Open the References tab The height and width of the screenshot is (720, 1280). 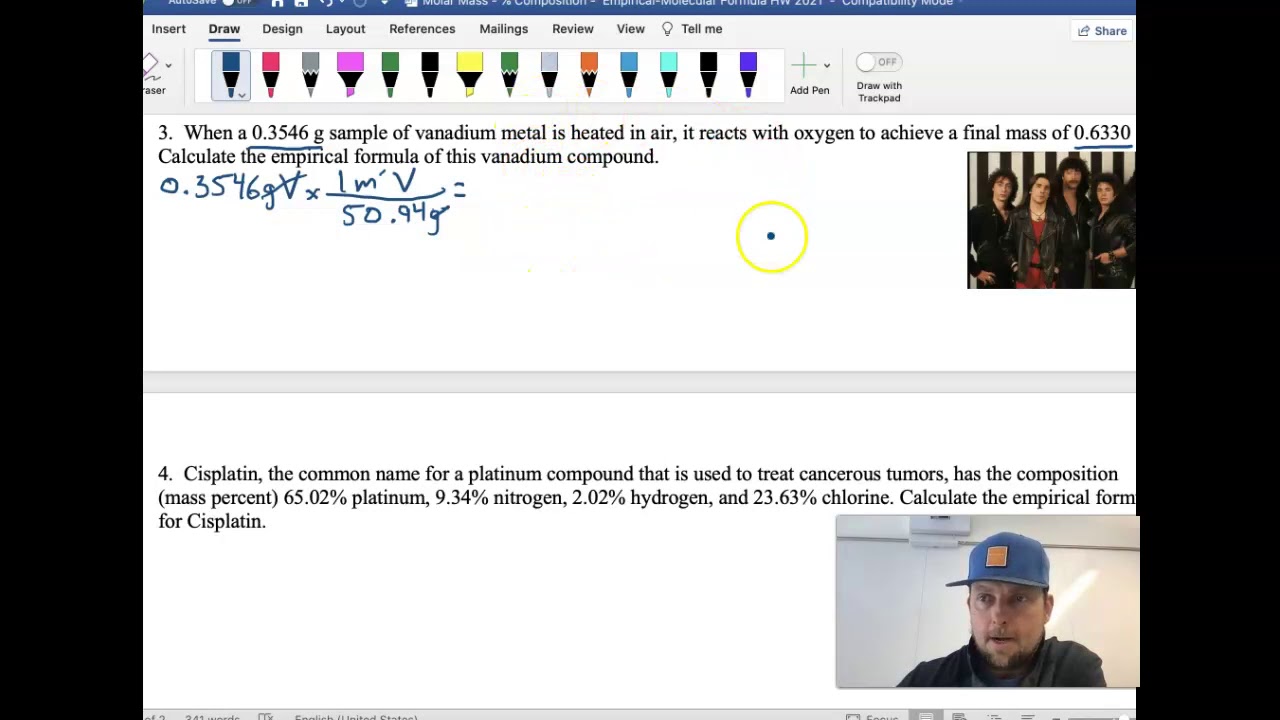pyautogui.click(x=422, y=29)
